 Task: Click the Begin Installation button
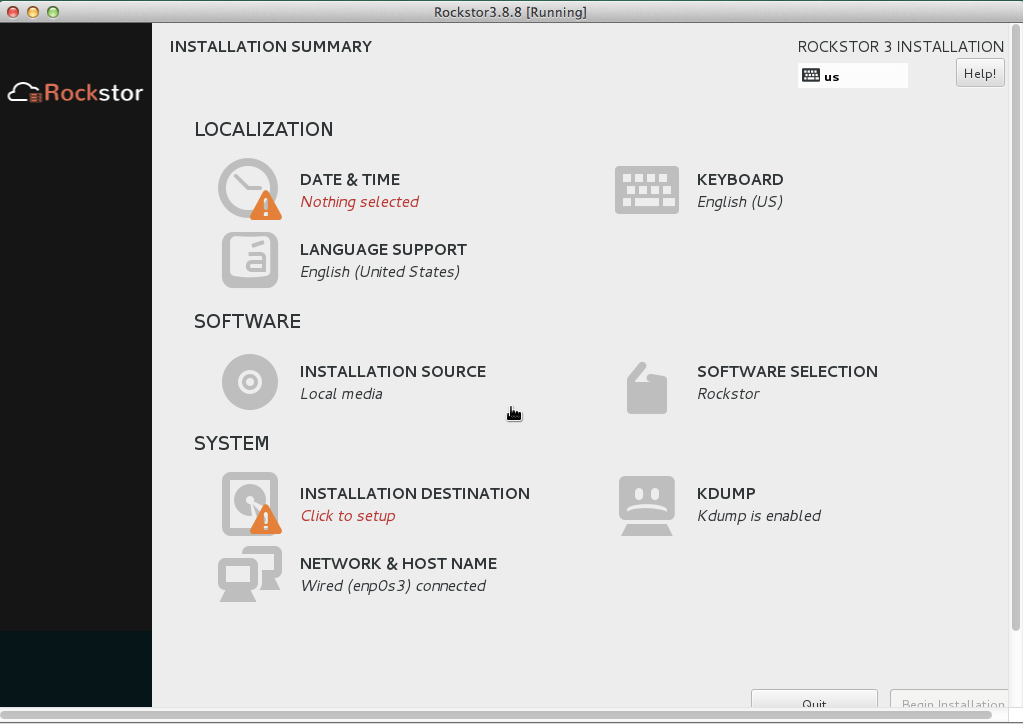(949, 701)
